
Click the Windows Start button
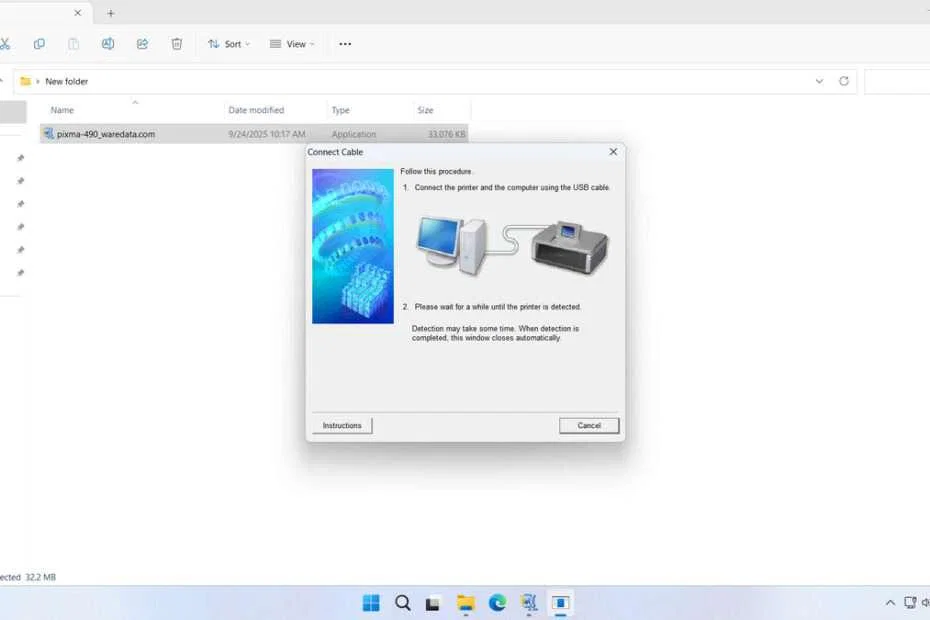coord(370,603)
